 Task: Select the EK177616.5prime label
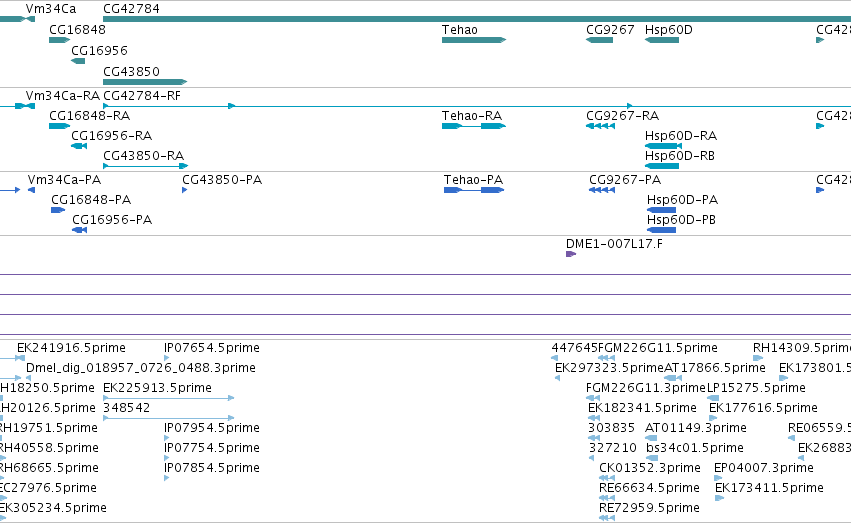tap(763, 408)
